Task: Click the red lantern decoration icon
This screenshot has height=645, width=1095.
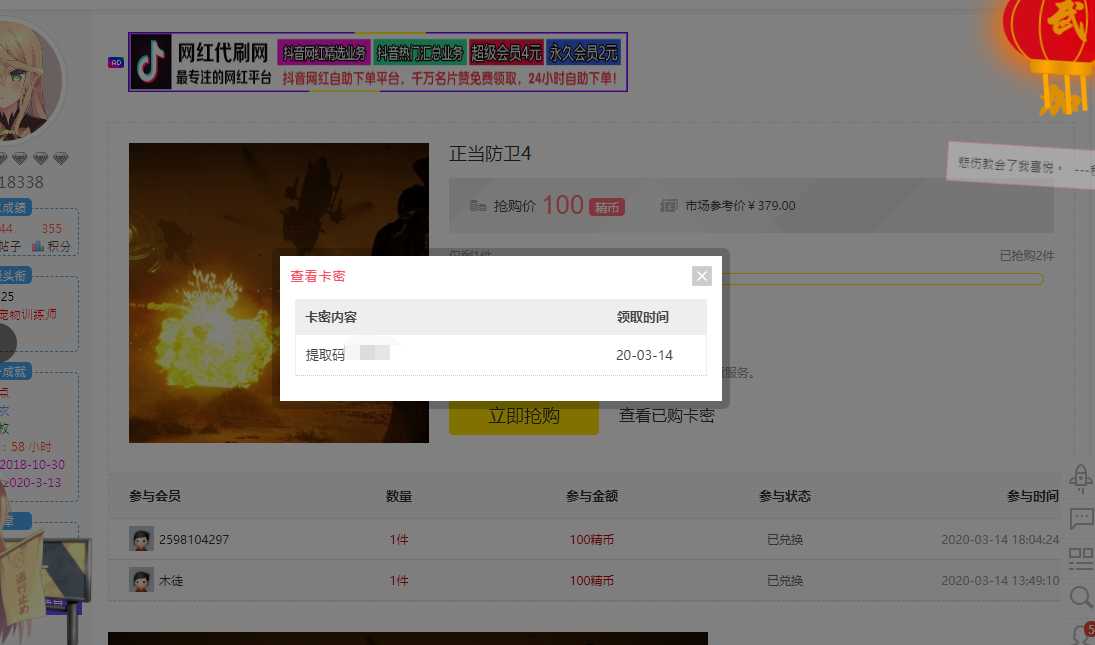Action: click(1051, 56)
